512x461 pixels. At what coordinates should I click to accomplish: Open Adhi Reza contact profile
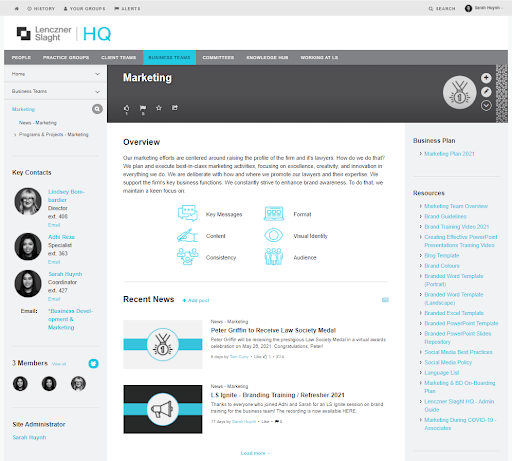point(61,237)
